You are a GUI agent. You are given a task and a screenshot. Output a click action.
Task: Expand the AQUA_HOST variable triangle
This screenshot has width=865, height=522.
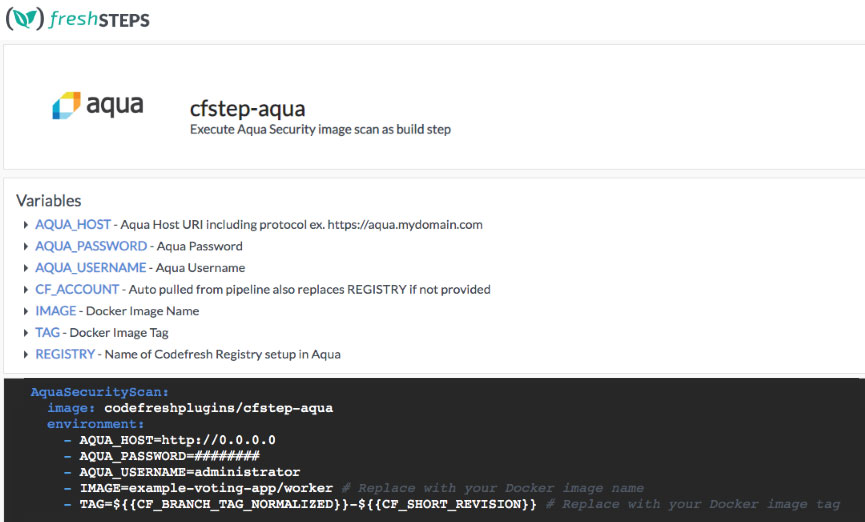pyautogui.click(x=26, y=225)
